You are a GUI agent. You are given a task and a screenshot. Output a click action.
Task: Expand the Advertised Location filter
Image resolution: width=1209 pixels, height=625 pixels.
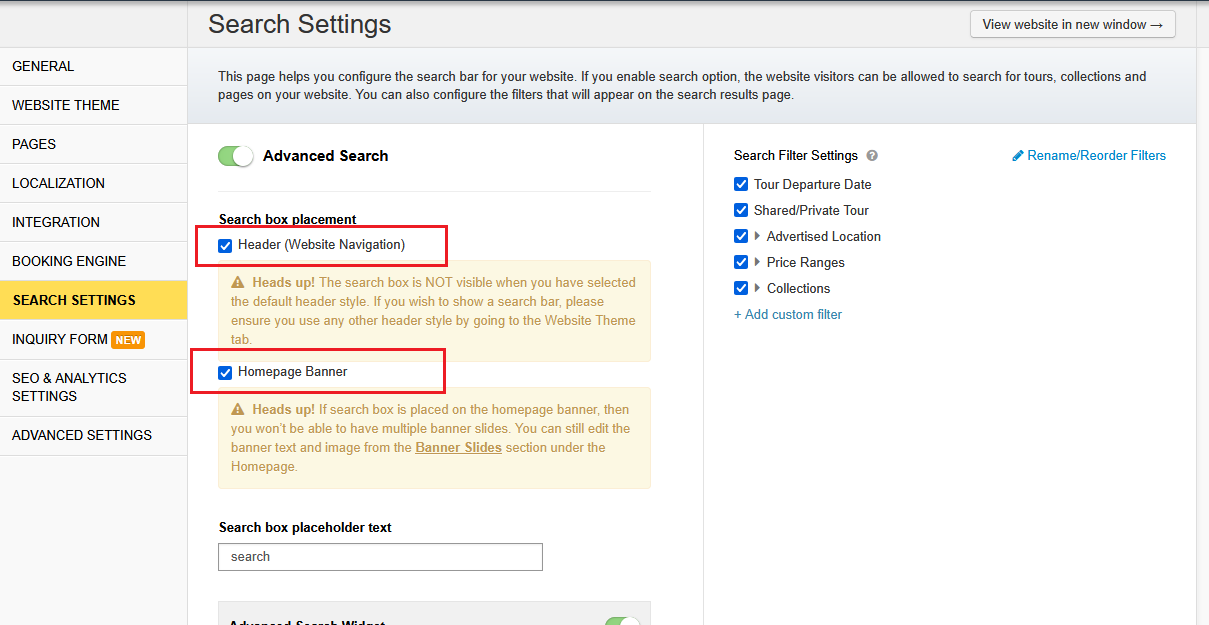pos(757,237)
